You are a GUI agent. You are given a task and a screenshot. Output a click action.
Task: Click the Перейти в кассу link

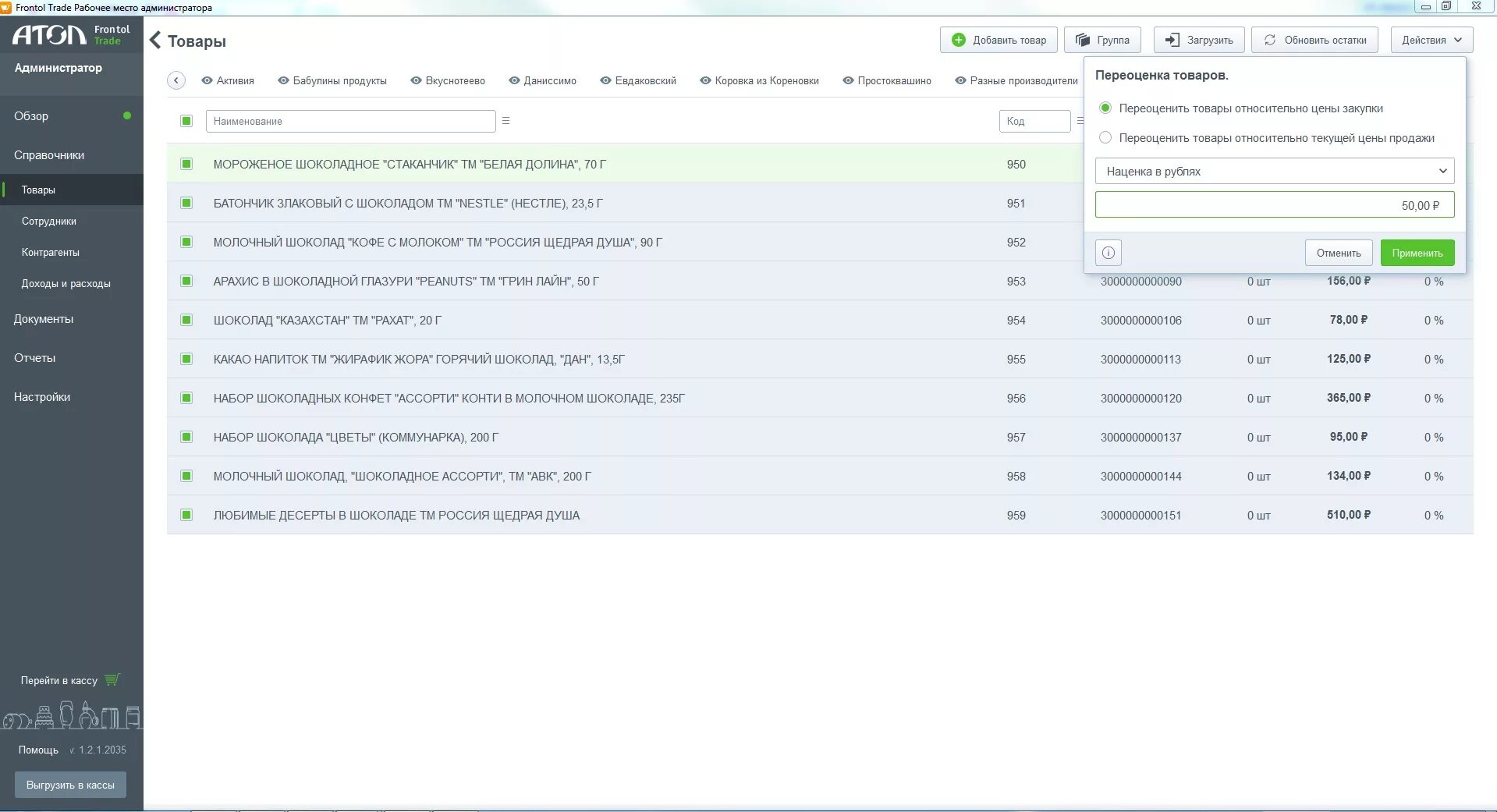click(x=59, y=680)
